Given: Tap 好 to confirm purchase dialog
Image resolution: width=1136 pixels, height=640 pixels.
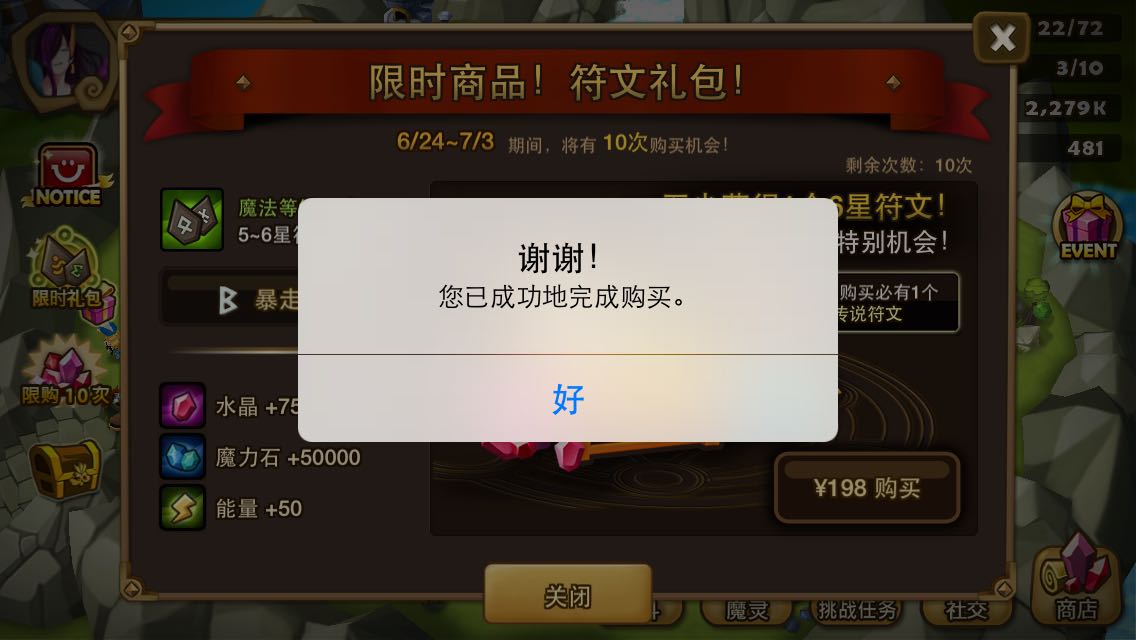Looking at the screenshot, I should point(568,399).
